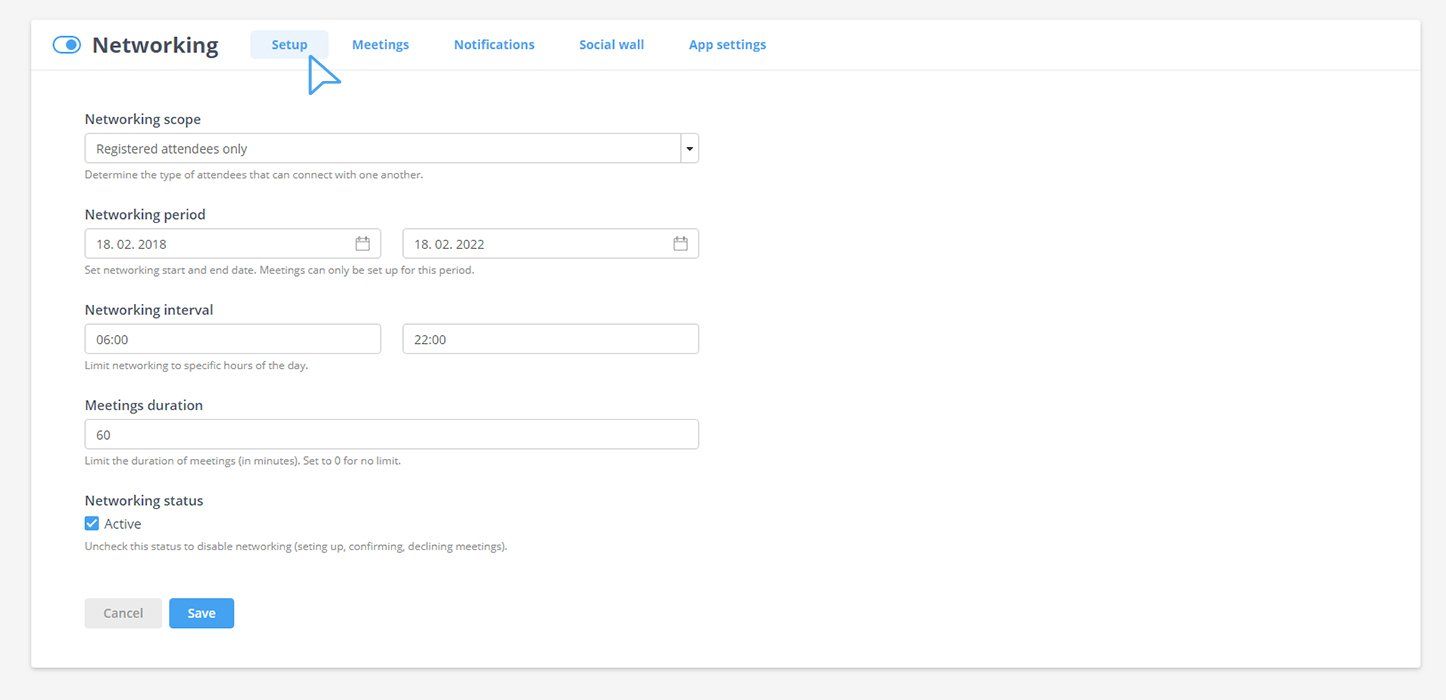Go to the Social wall tab

click(x=611, y=45)
